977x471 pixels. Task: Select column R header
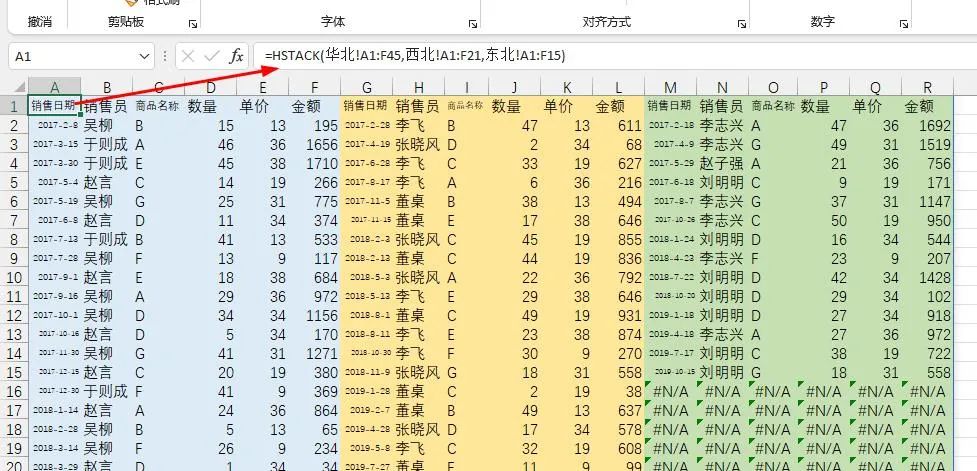(x=928, y=87)
